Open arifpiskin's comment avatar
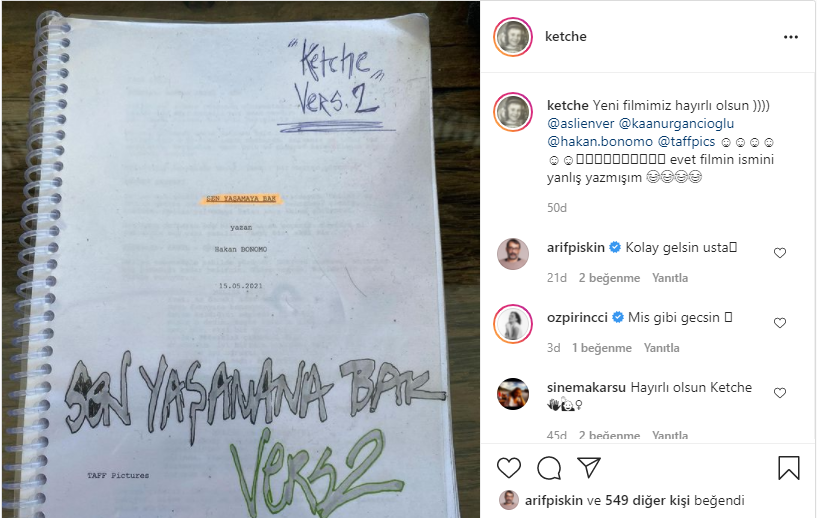 (x=513, y=254)
